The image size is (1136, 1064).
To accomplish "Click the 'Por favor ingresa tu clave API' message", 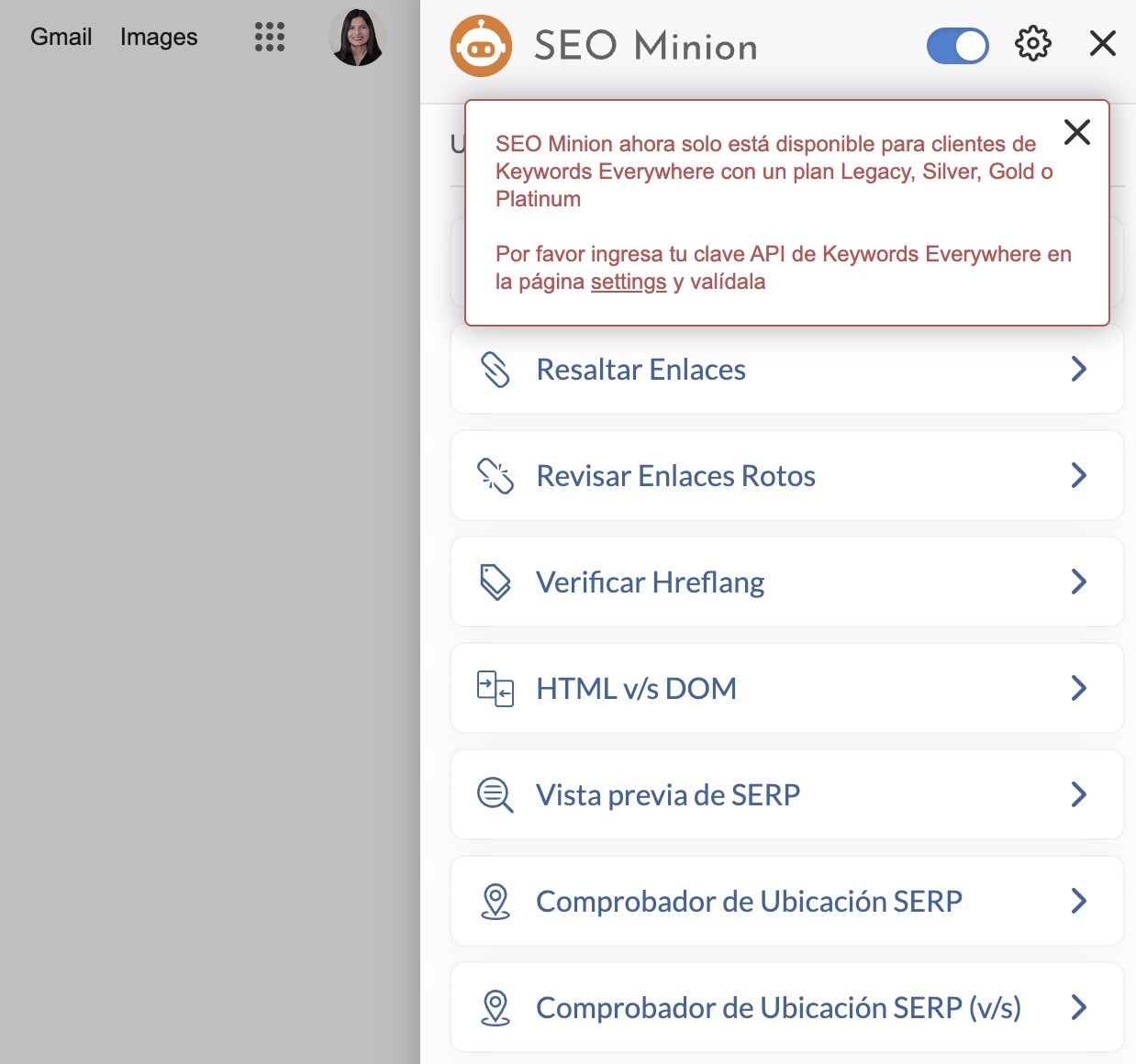I will pyautogui.click(x=784, y=268).
